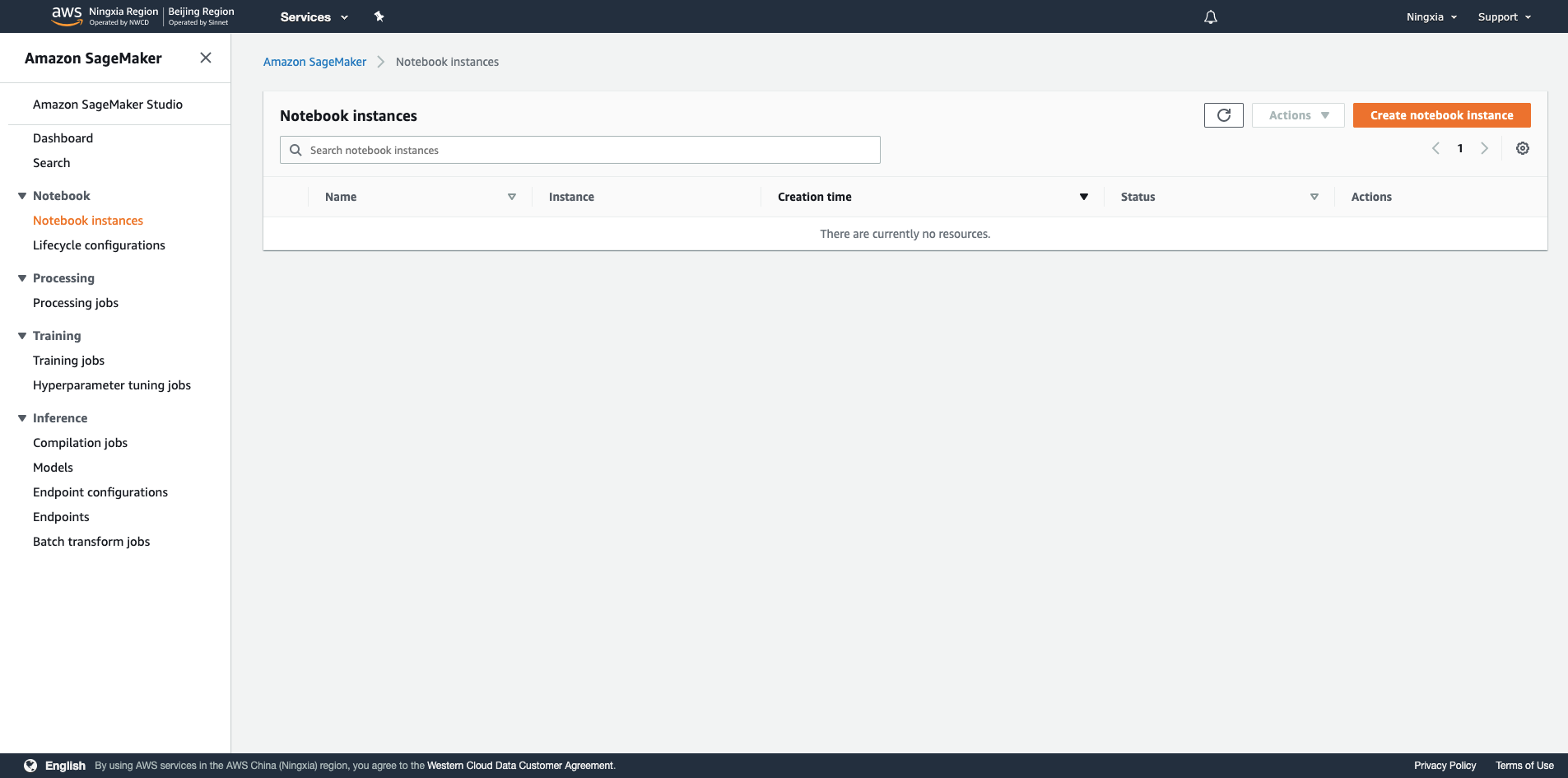The height and width of the screenshot is (778, 1568).
Task: Click the English language link
Action: pyautogui.click(x=65, y=766)
